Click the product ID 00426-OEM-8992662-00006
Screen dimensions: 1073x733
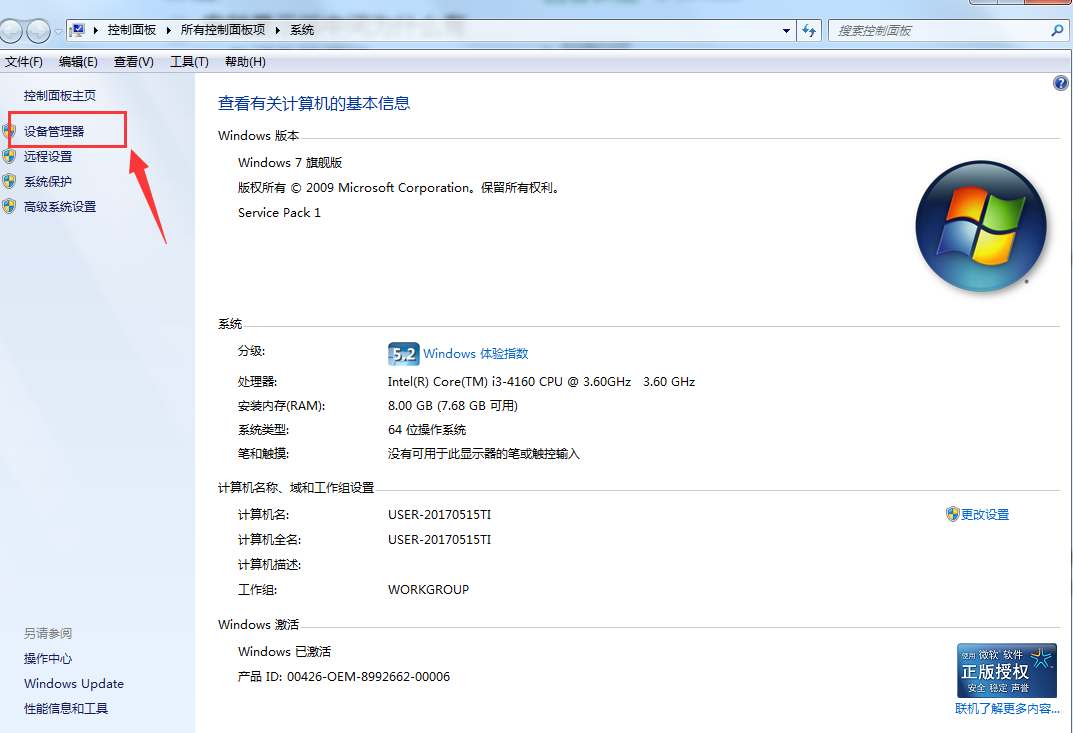coord(368,677)
